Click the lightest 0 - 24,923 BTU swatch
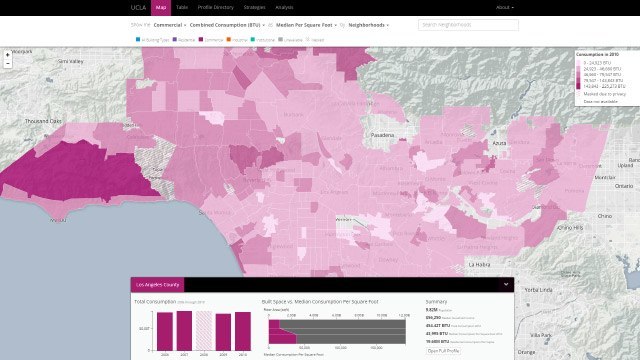This screenshot has height=360, width=640. point(579,63)
